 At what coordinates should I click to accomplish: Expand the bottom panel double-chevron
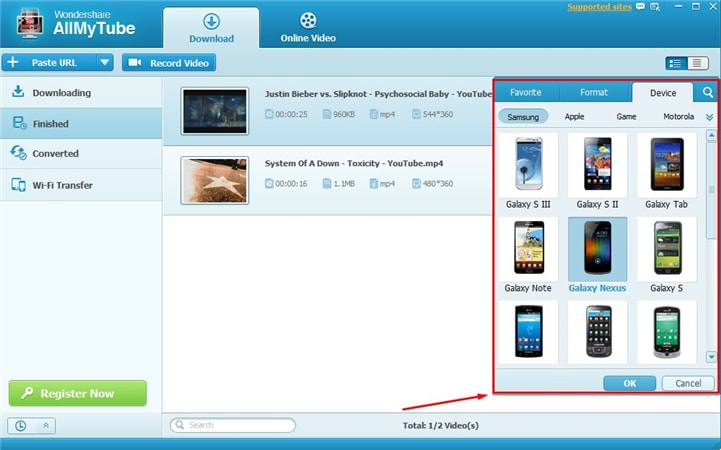(46, 426)
